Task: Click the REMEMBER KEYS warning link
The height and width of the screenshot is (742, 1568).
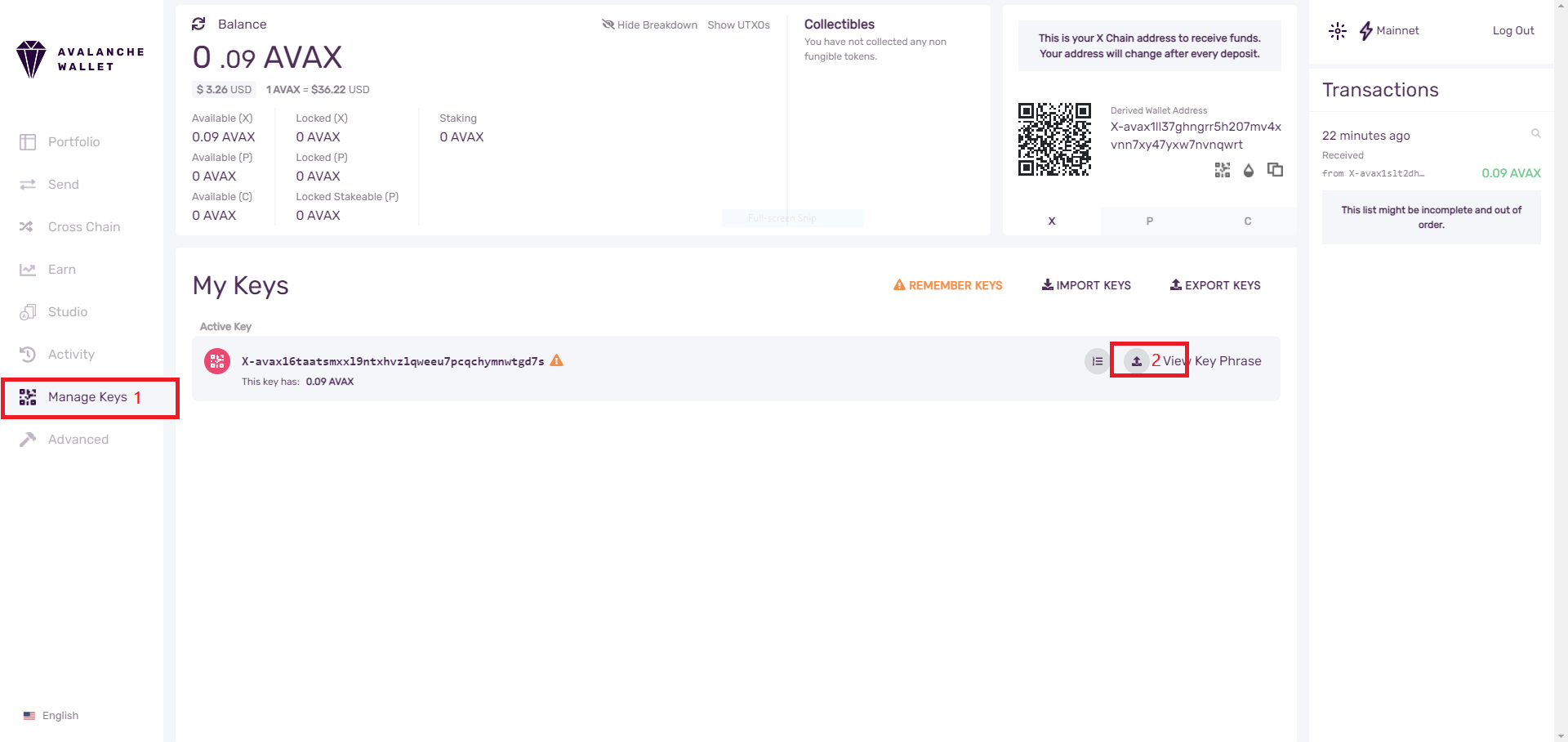Action: click(947, 285)
